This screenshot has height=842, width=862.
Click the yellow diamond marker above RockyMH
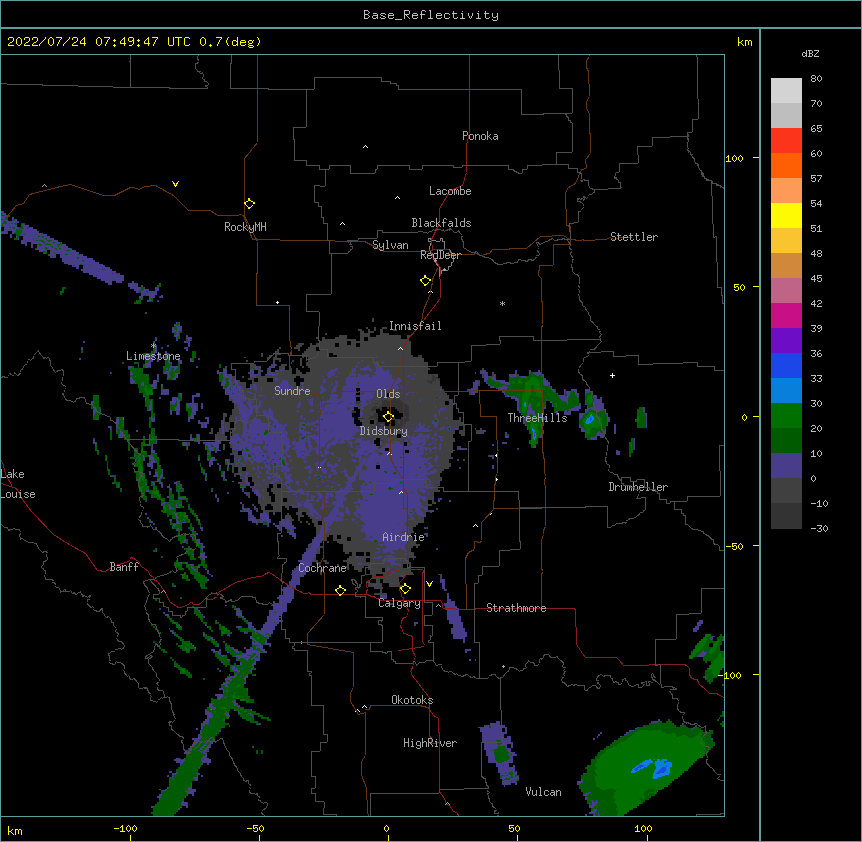(249, 204)
